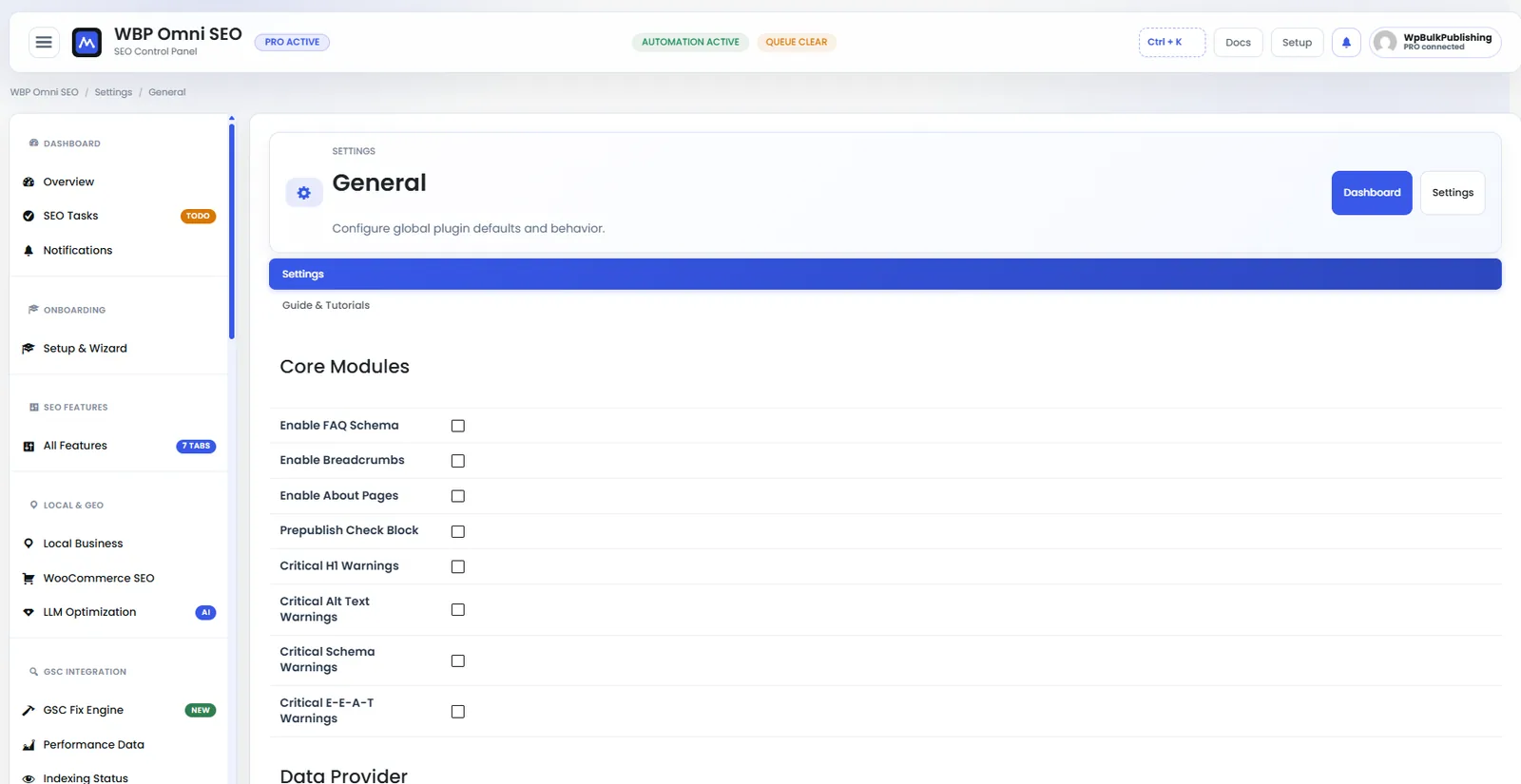
Task: Click the Setup button in top bar
Action: click(1297, 42)
